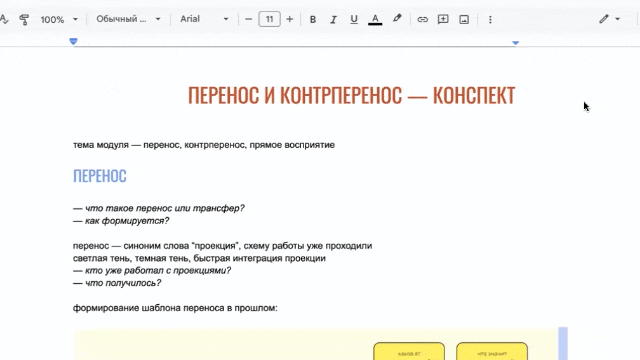Viewport: 640px width, 360px height.
Task: Click the right yellow diagram box
Action: pyautogui.click(x=492, y=351)
